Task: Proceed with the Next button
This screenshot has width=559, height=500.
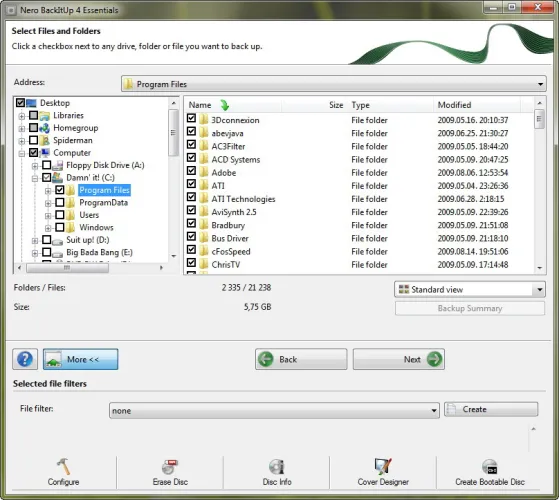Action: tap(399, 359)
